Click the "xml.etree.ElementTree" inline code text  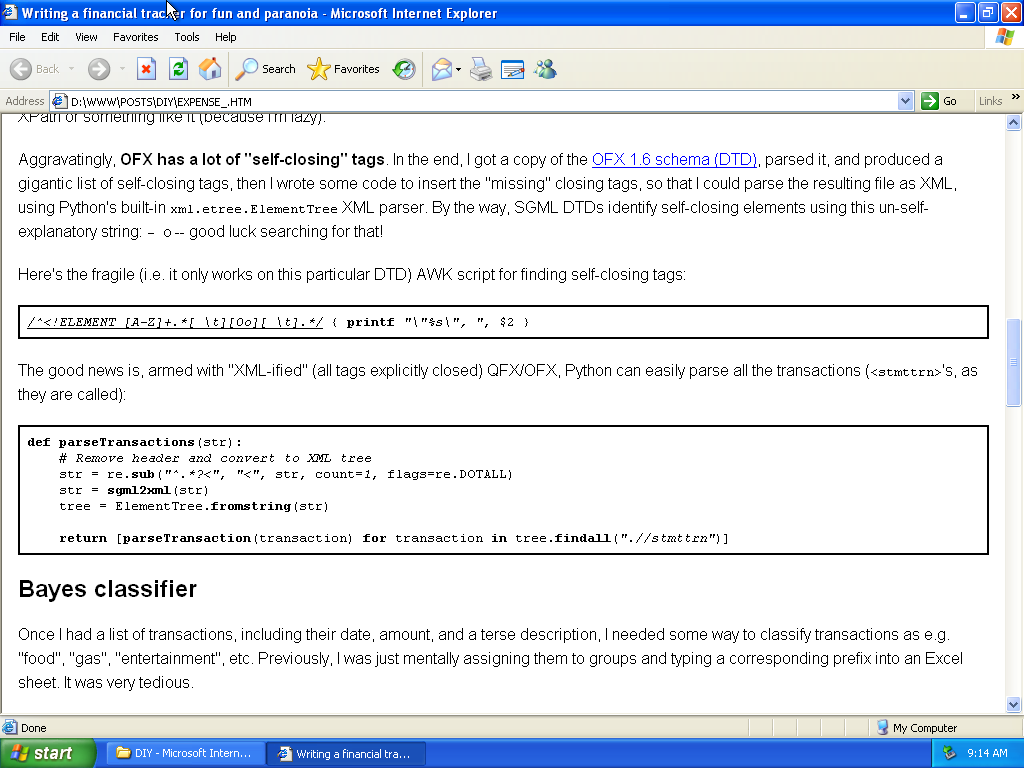tap(253, 209)
